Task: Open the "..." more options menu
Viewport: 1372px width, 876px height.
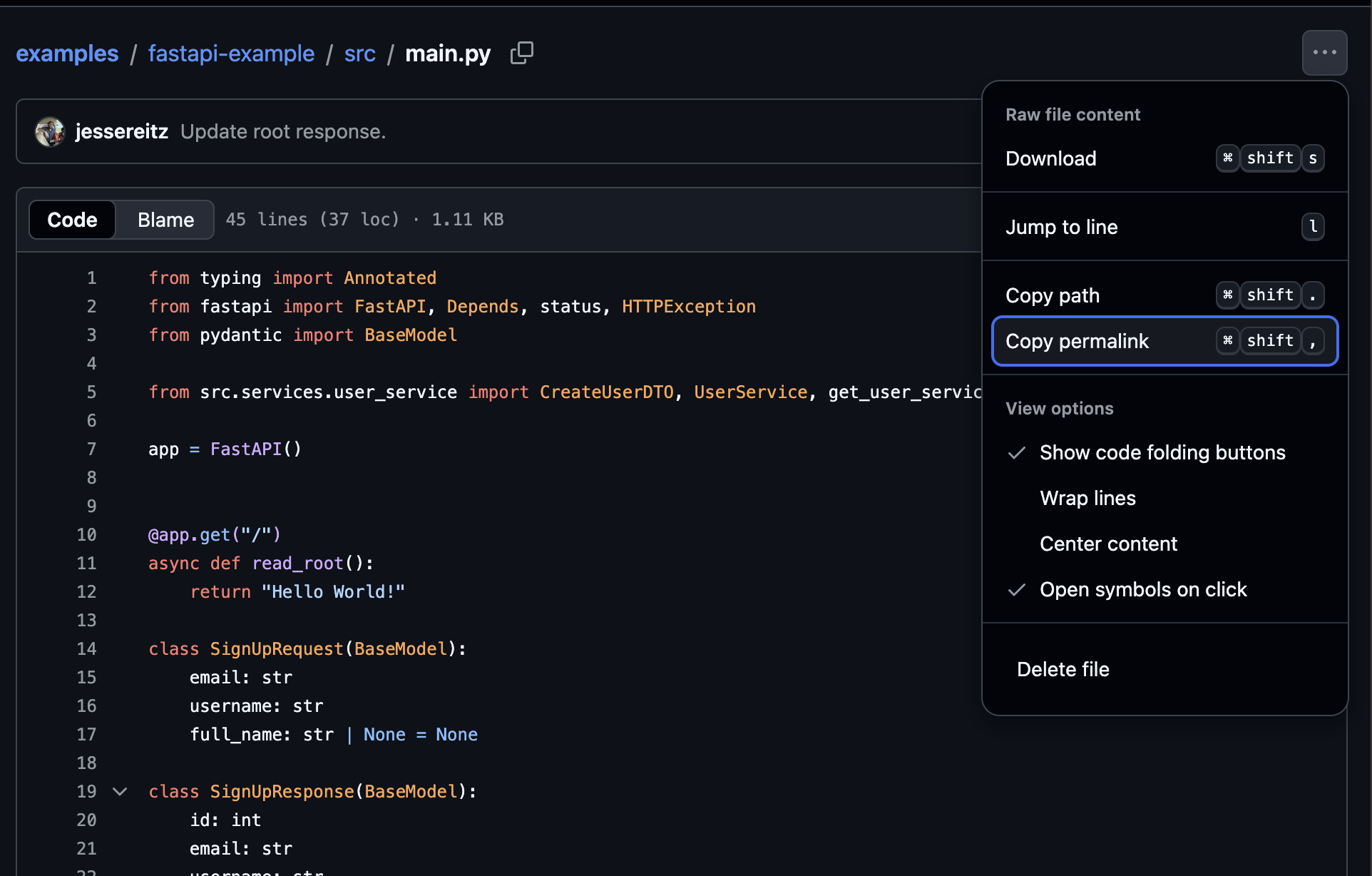Action: tap(1325, 52)
